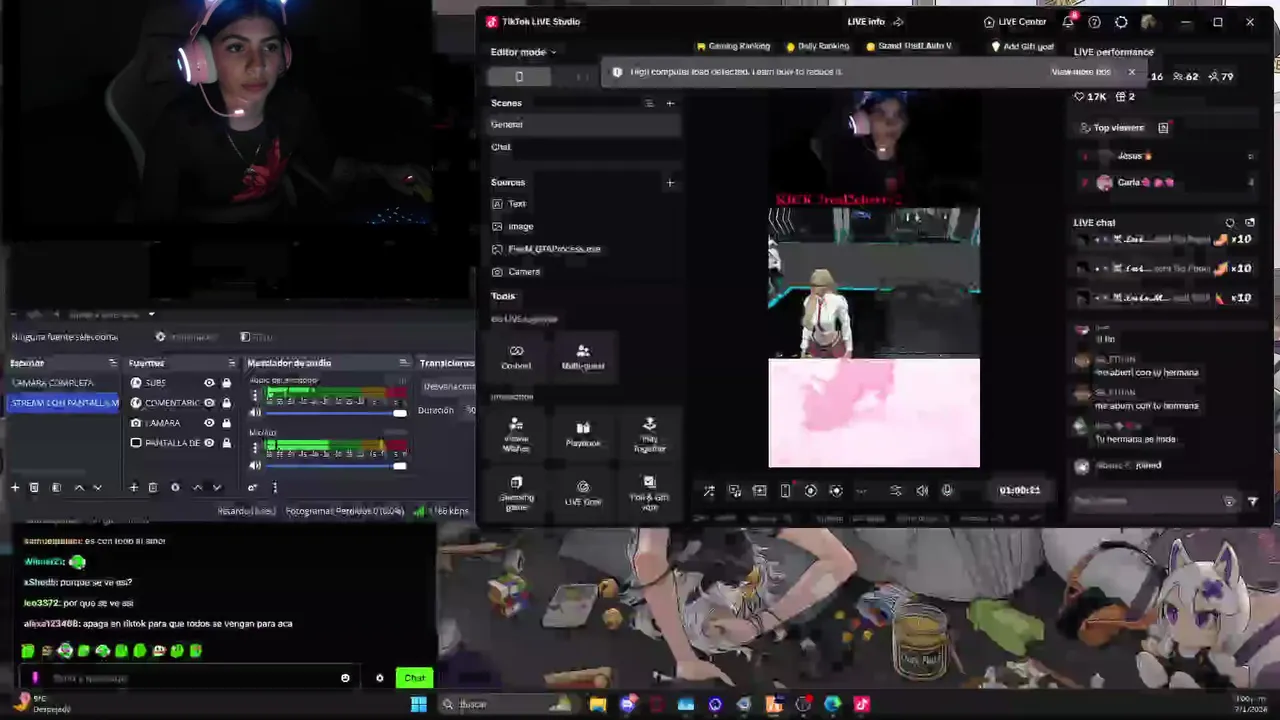Viewport: 1280px width, 720px height.
Task: Open TikTok LIVE Studio settings gear
Action: pyautogui.click(x=1121, y=22)
